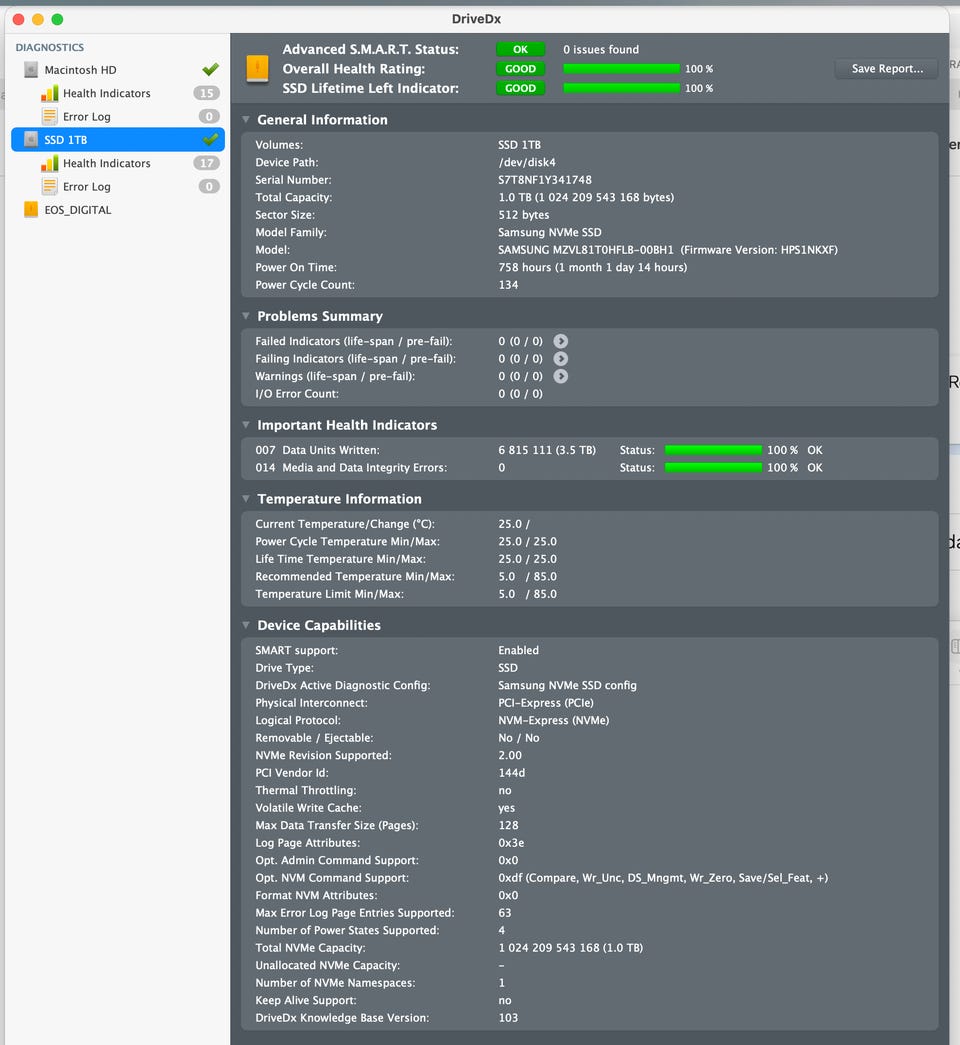Viewport: 960px width, 1045px height.
Task: Click model SAMSUNG MZVL81T0HFLB-00BH1 value
Action: [586, 250]
